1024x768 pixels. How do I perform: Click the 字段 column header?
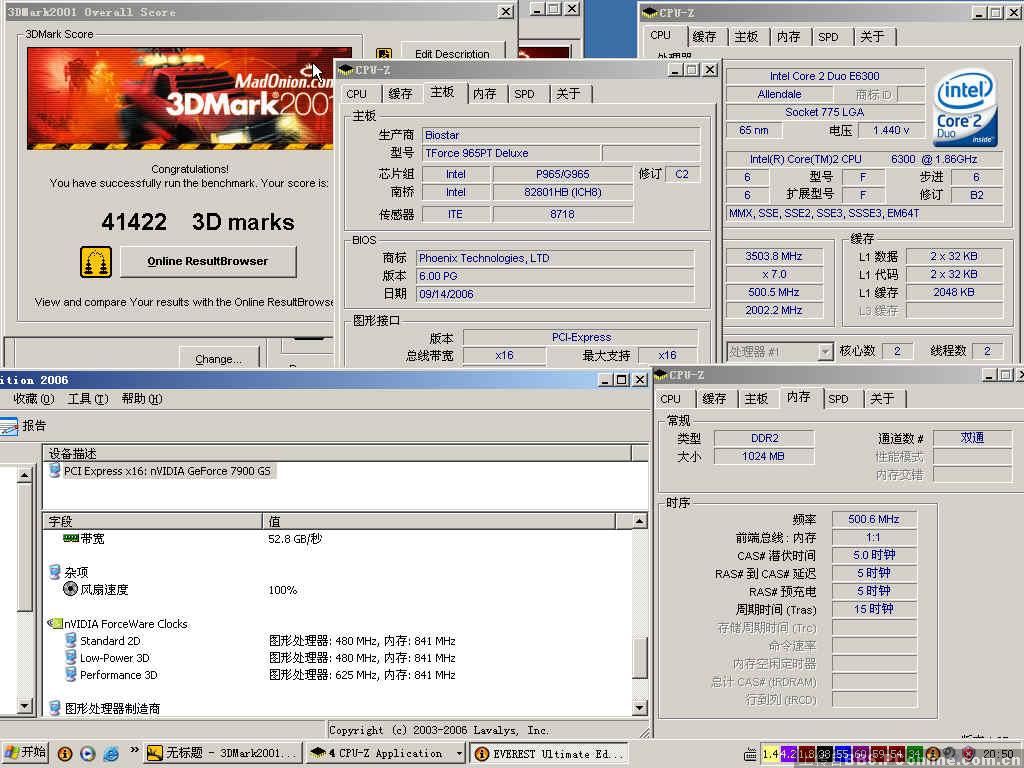pos(153,521)
